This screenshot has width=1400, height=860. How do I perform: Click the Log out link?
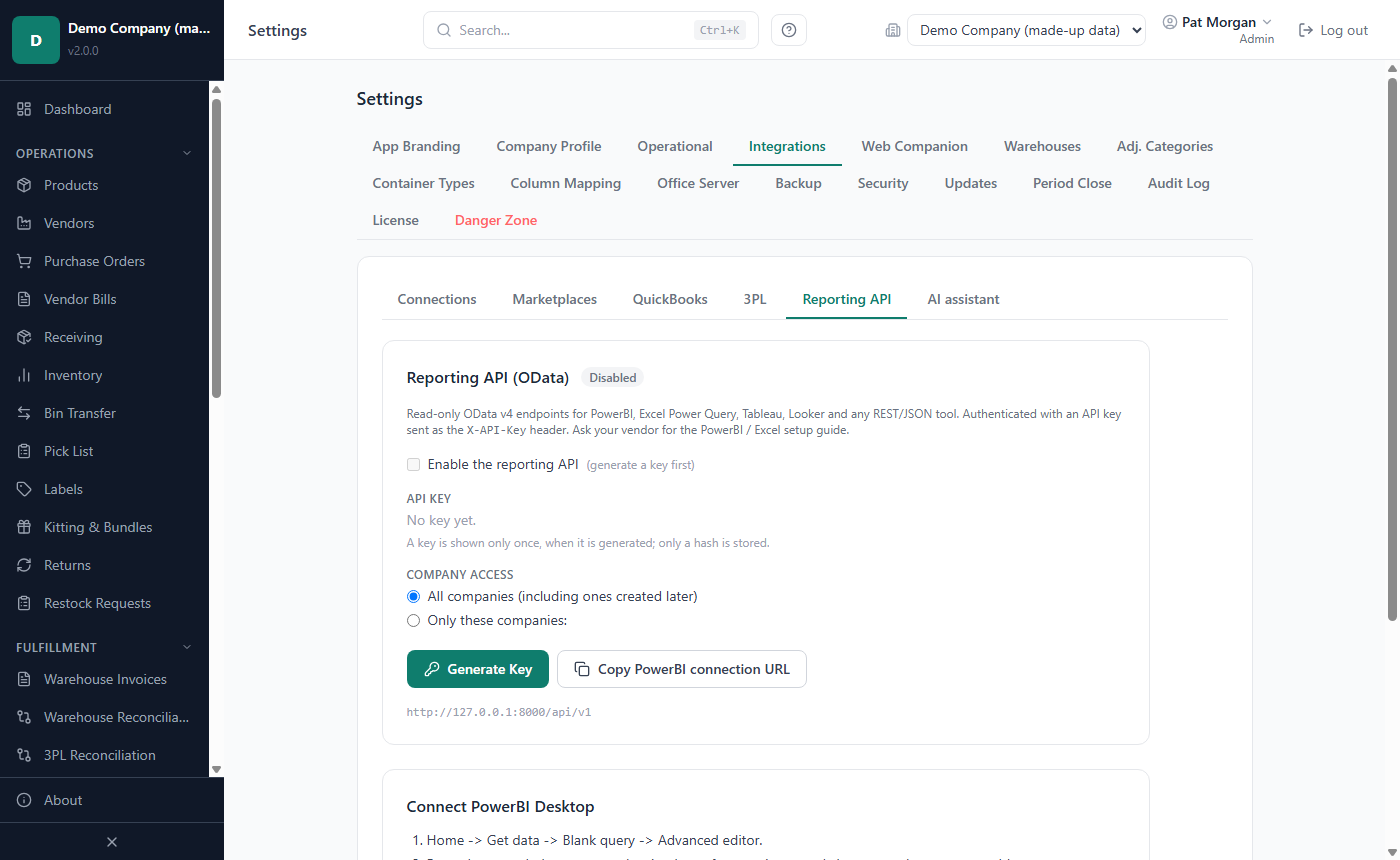[1333, 30]
